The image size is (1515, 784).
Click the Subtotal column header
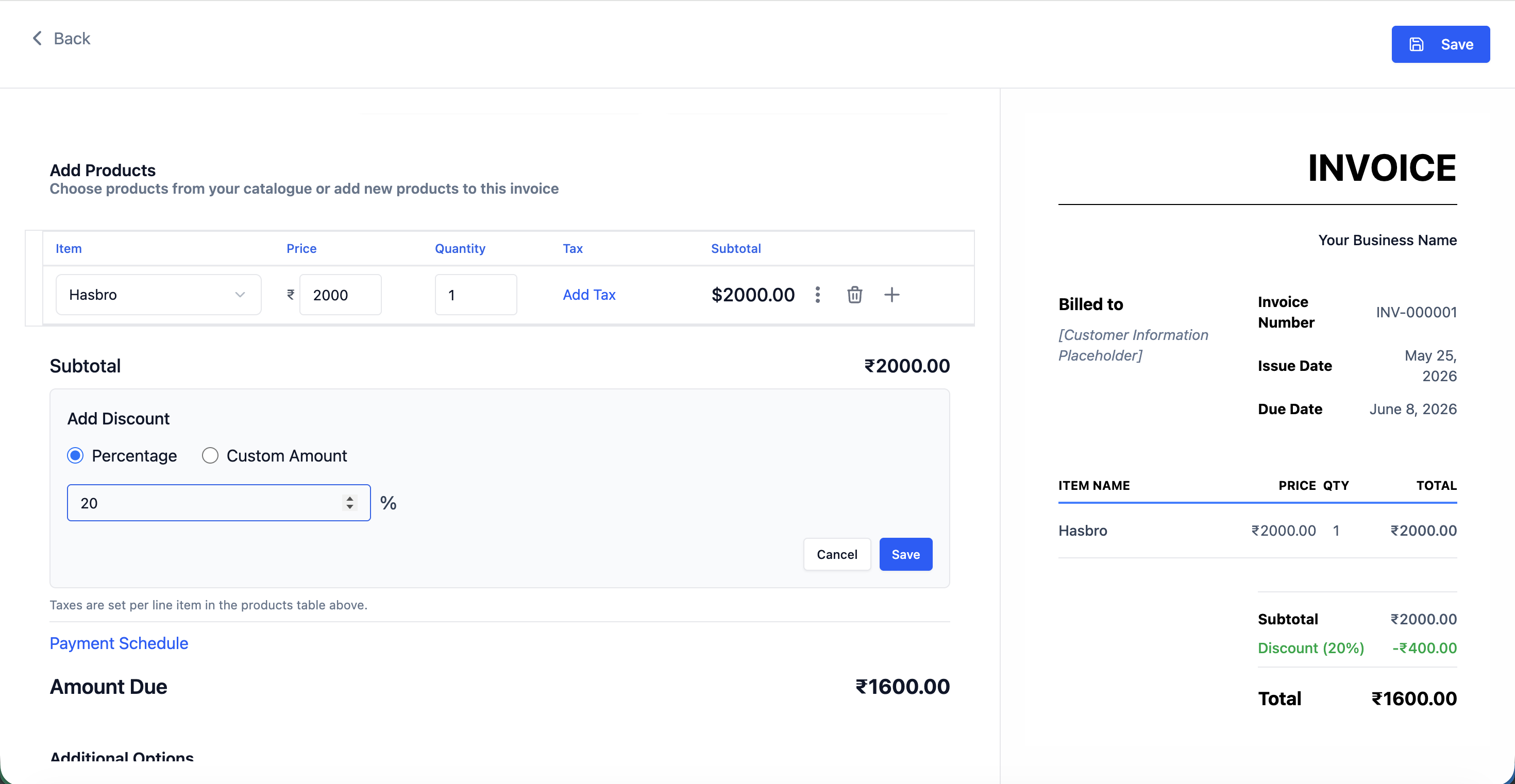[x=736, y=249]
